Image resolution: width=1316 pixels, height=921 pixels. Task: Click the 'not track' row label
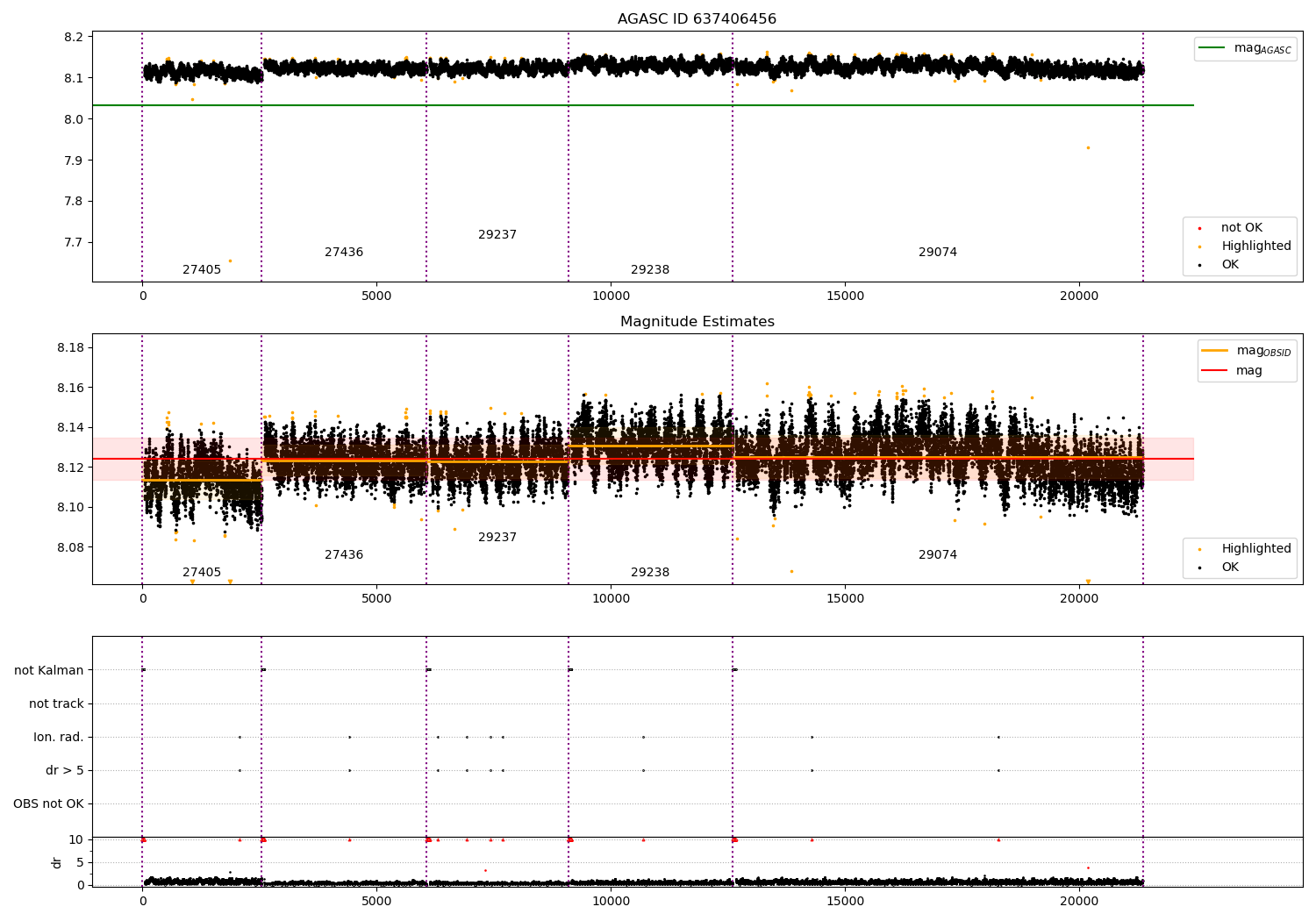(x=56, y=704)
